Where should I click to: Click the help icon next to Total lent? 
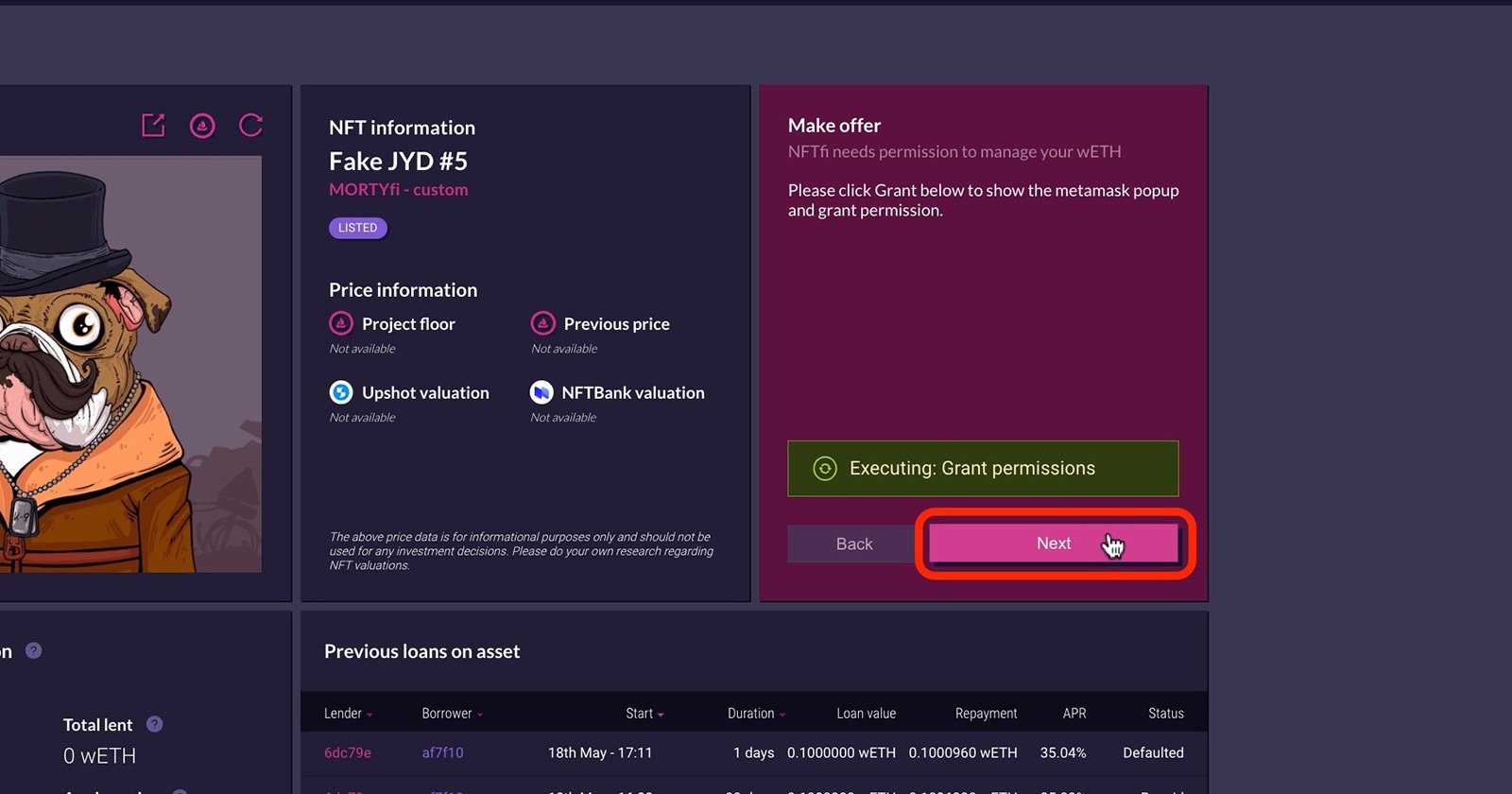pyautogui.click(x=155, y=724)
